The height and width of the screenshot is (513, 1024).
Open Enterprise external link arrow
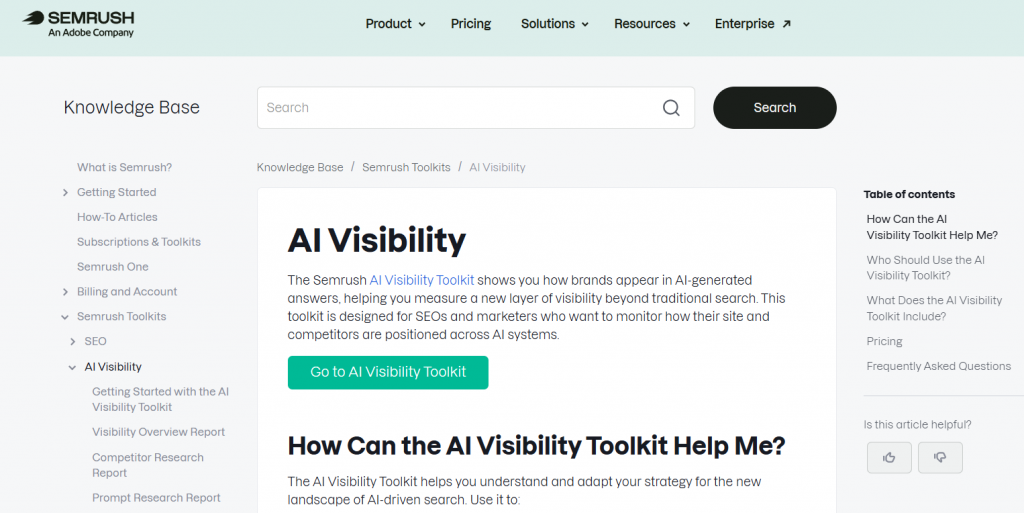(786, 23)
